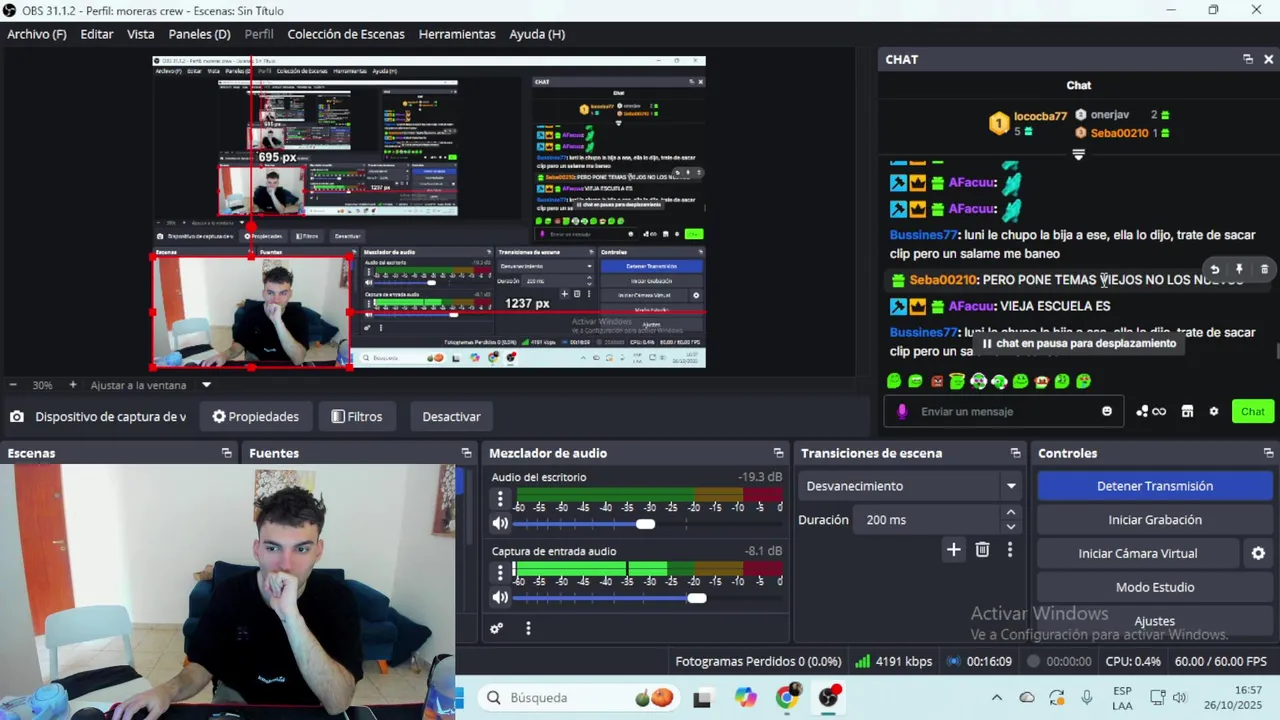The width and height of the screenshot is (1280, 720).
Task: Open the Archivo (F) menu
Action: [x=37, y=34]
